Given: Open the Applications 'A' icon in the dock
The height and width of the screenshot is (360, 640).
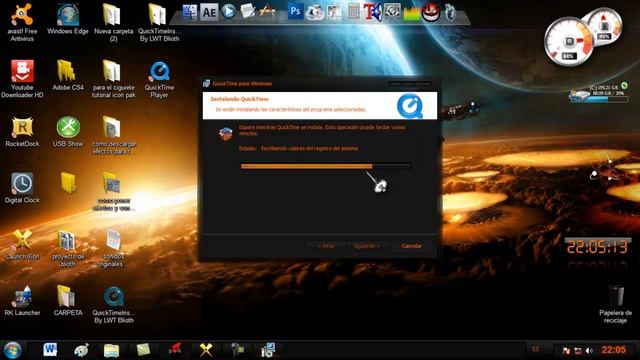Looking at the screenshot, I should pyautogui.click(x=267, y=11).
